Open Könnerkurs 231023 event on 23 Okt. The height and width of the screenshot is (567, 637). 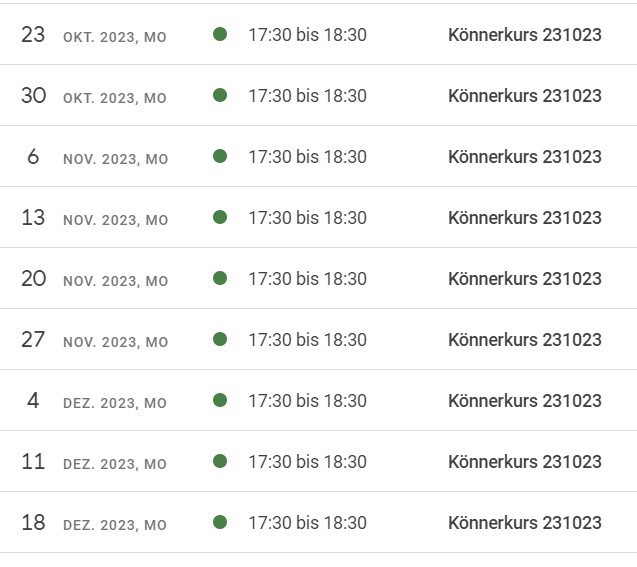[524, 35]
